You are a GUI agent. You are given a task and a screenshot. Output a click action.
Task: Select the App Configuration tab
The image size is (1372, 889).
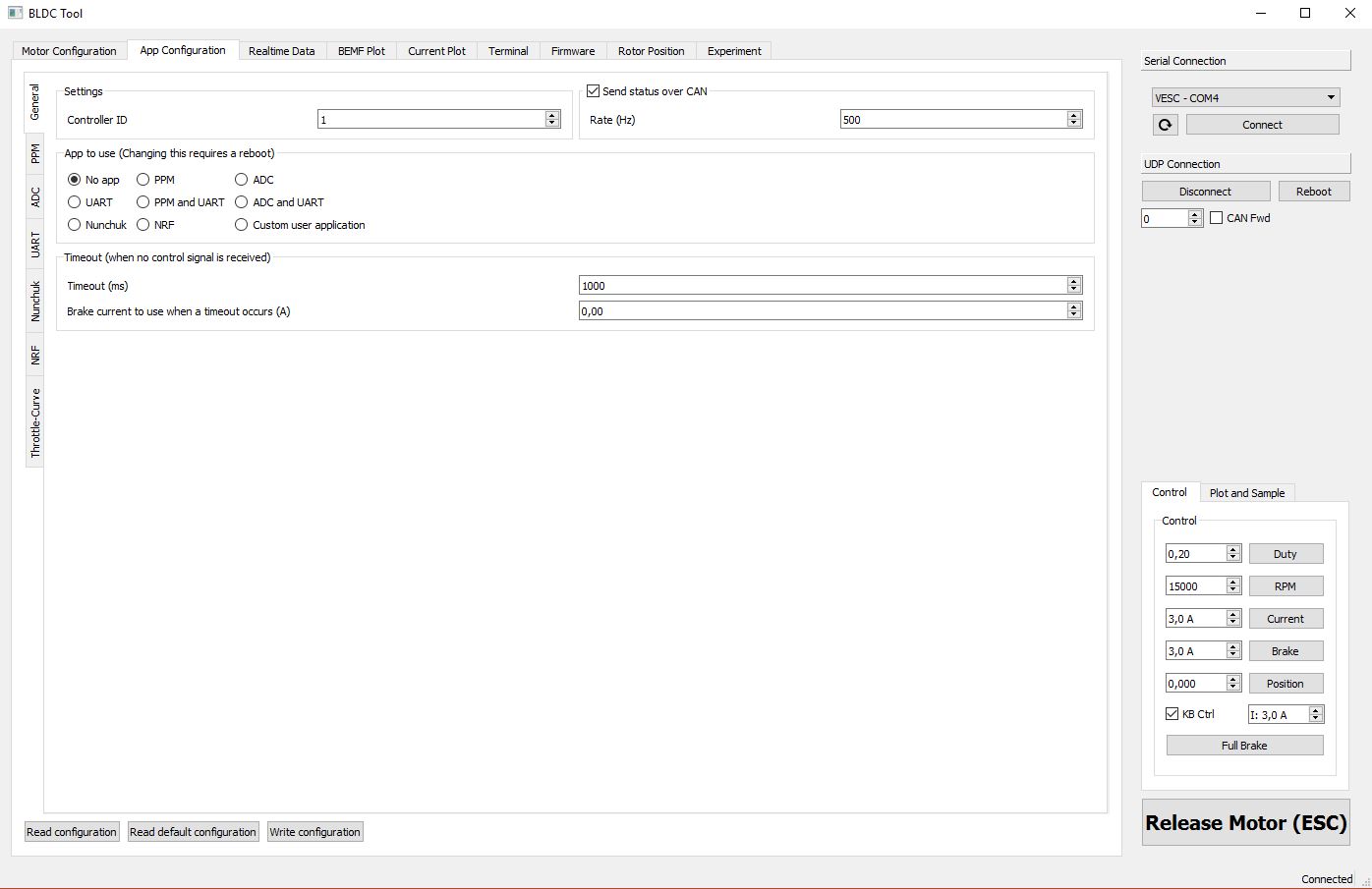[183, 50]
